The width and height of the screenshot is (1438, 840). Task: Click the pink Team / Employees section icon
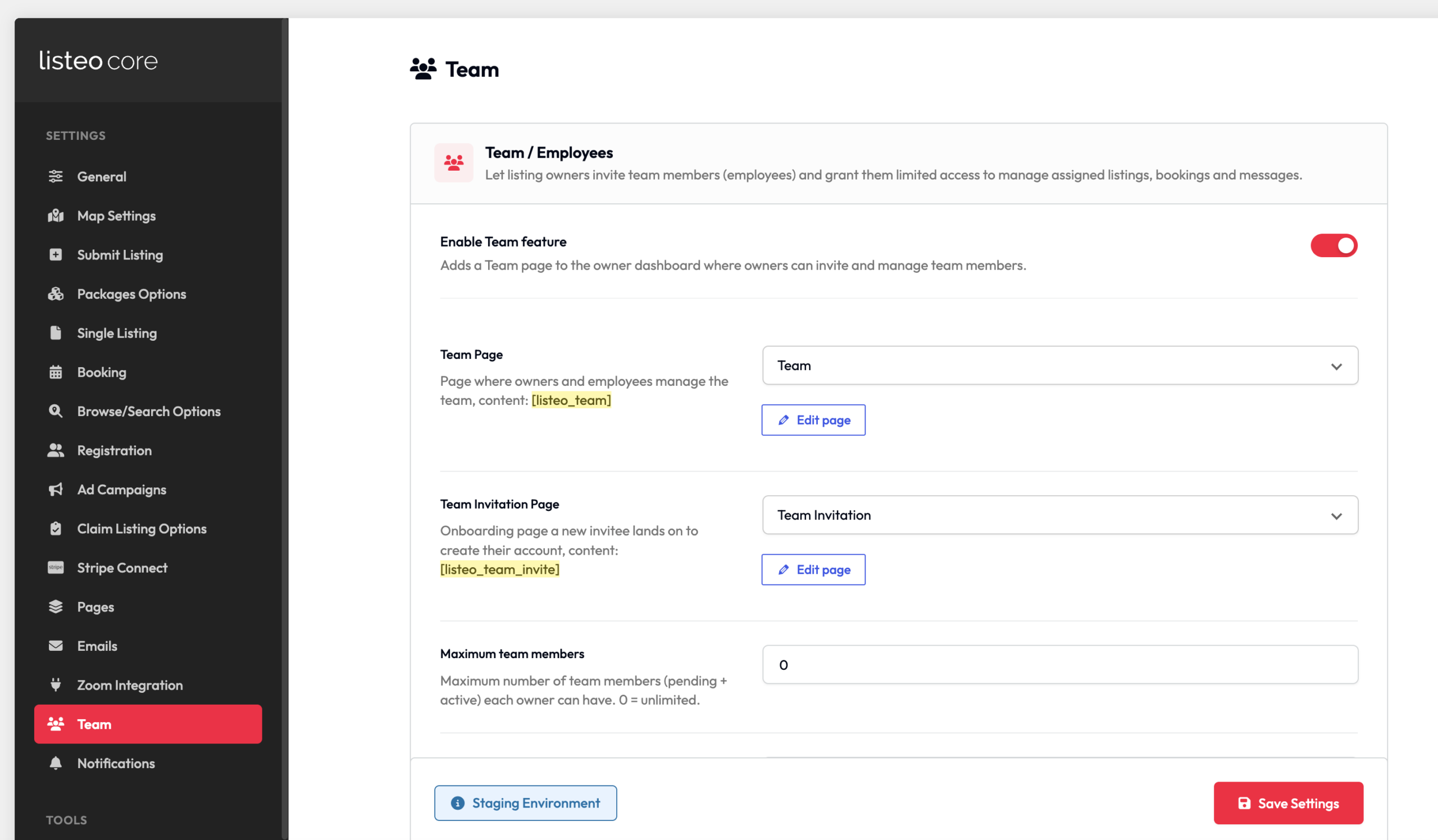point(454,163)
